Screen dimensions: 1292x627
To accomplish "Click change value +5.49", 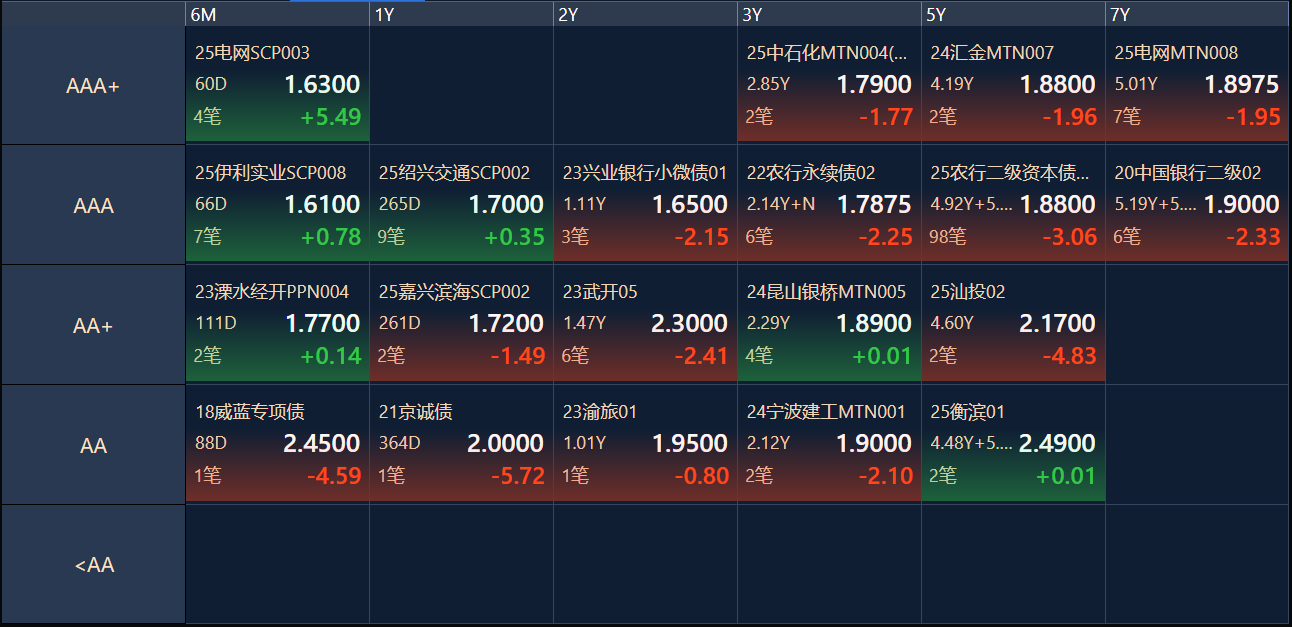I will 331,117.
